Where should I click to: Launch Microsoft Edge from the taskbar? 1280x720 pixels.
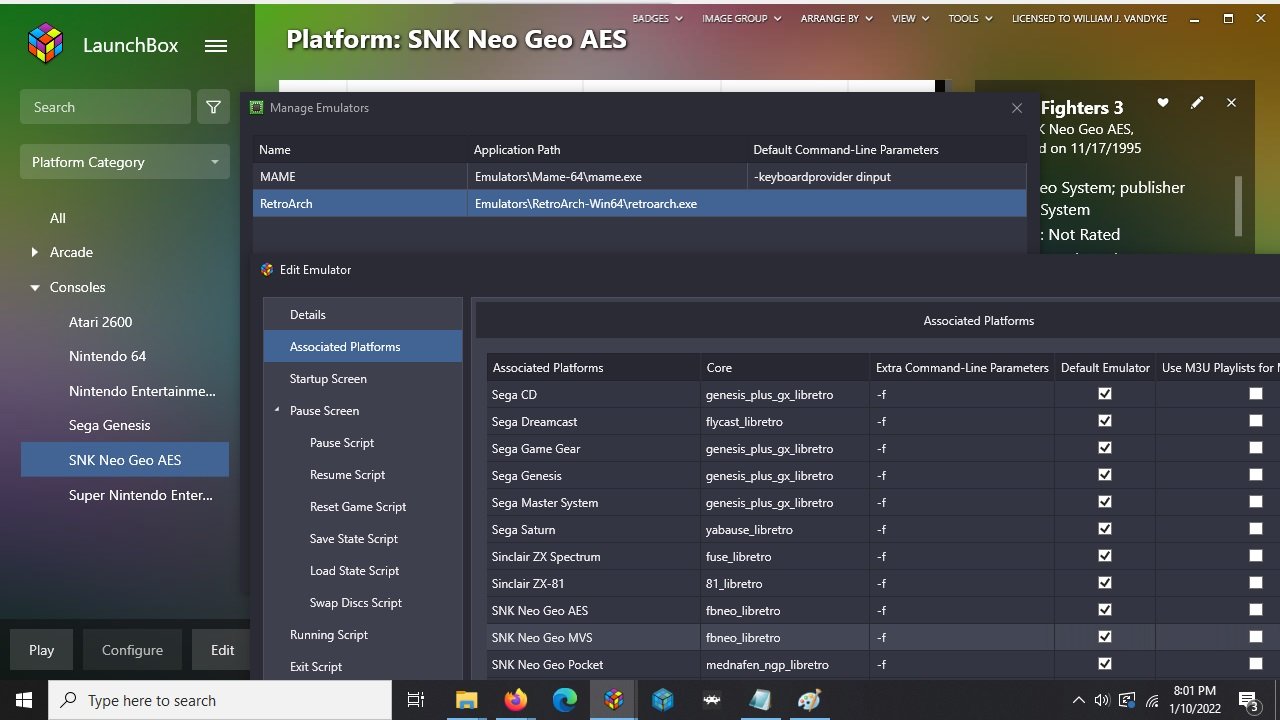[564, 701]
